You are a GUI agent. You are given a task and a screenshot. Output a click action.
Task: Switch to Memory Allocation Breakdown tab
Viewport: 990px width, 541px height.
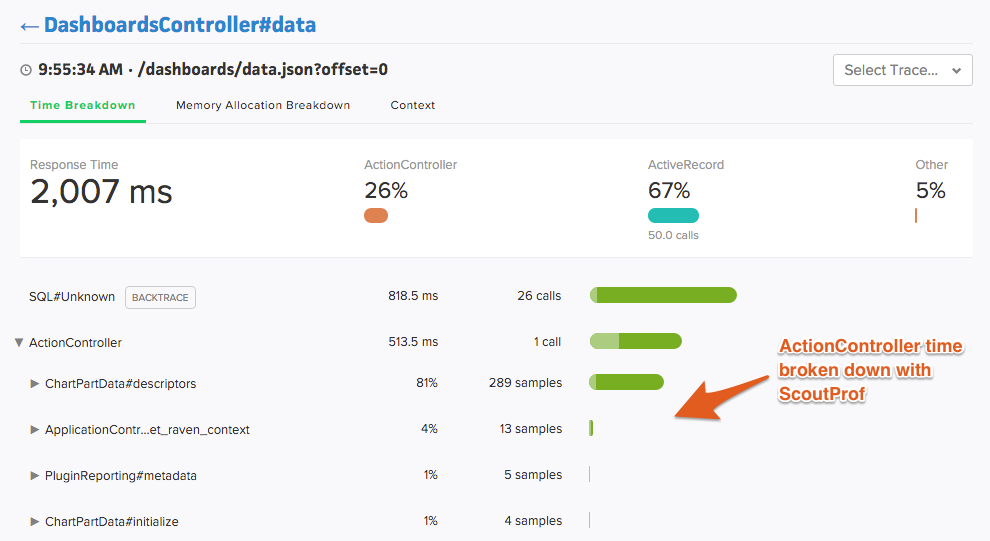263,105
